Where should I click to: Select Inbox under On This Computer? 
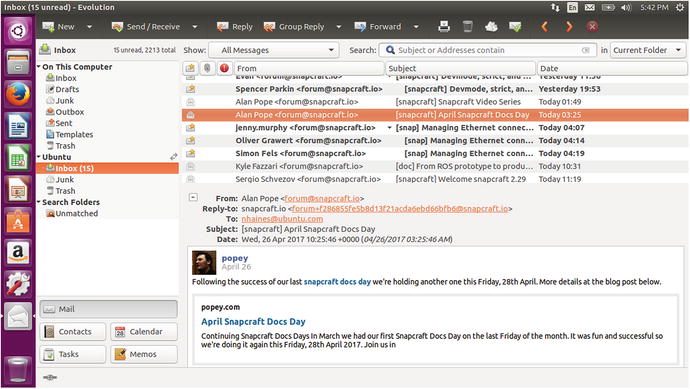pos(61,78)
